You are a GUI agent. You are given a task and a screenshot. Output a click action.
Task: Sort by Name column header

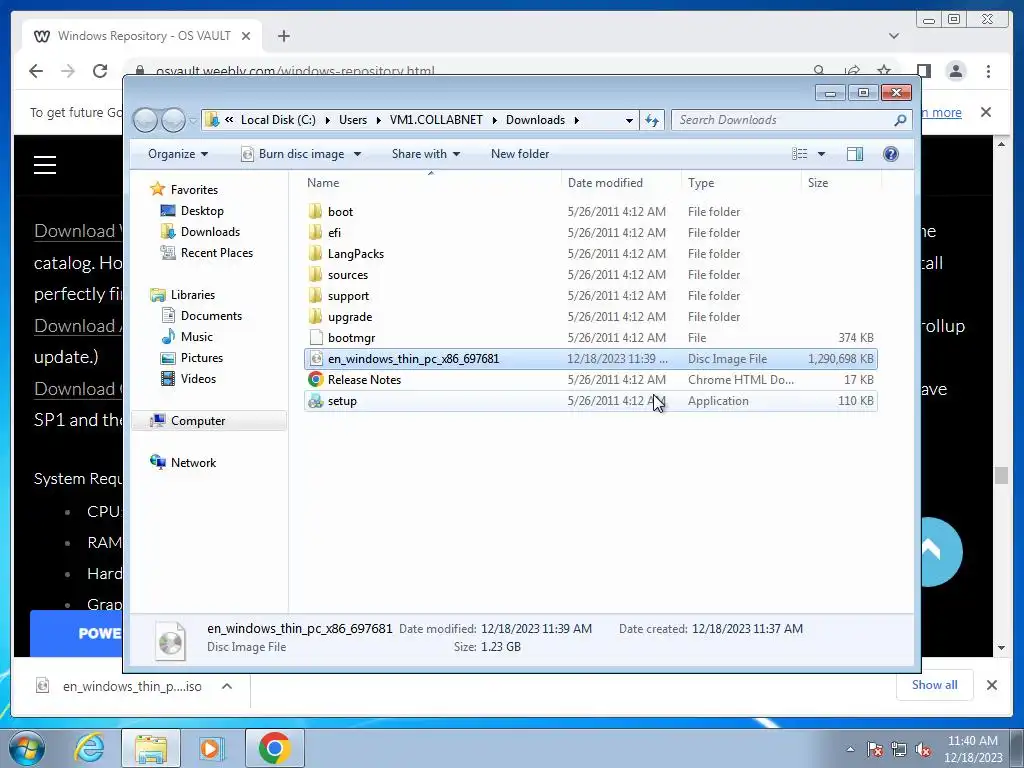(430, 183)
